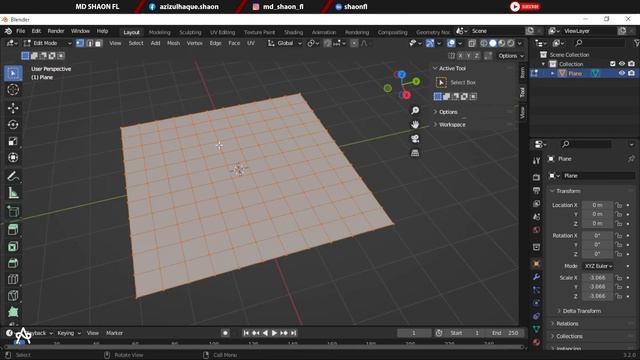The image size is (640, 360).
Task: Toggle lock on Scale X
Action: 619,278
